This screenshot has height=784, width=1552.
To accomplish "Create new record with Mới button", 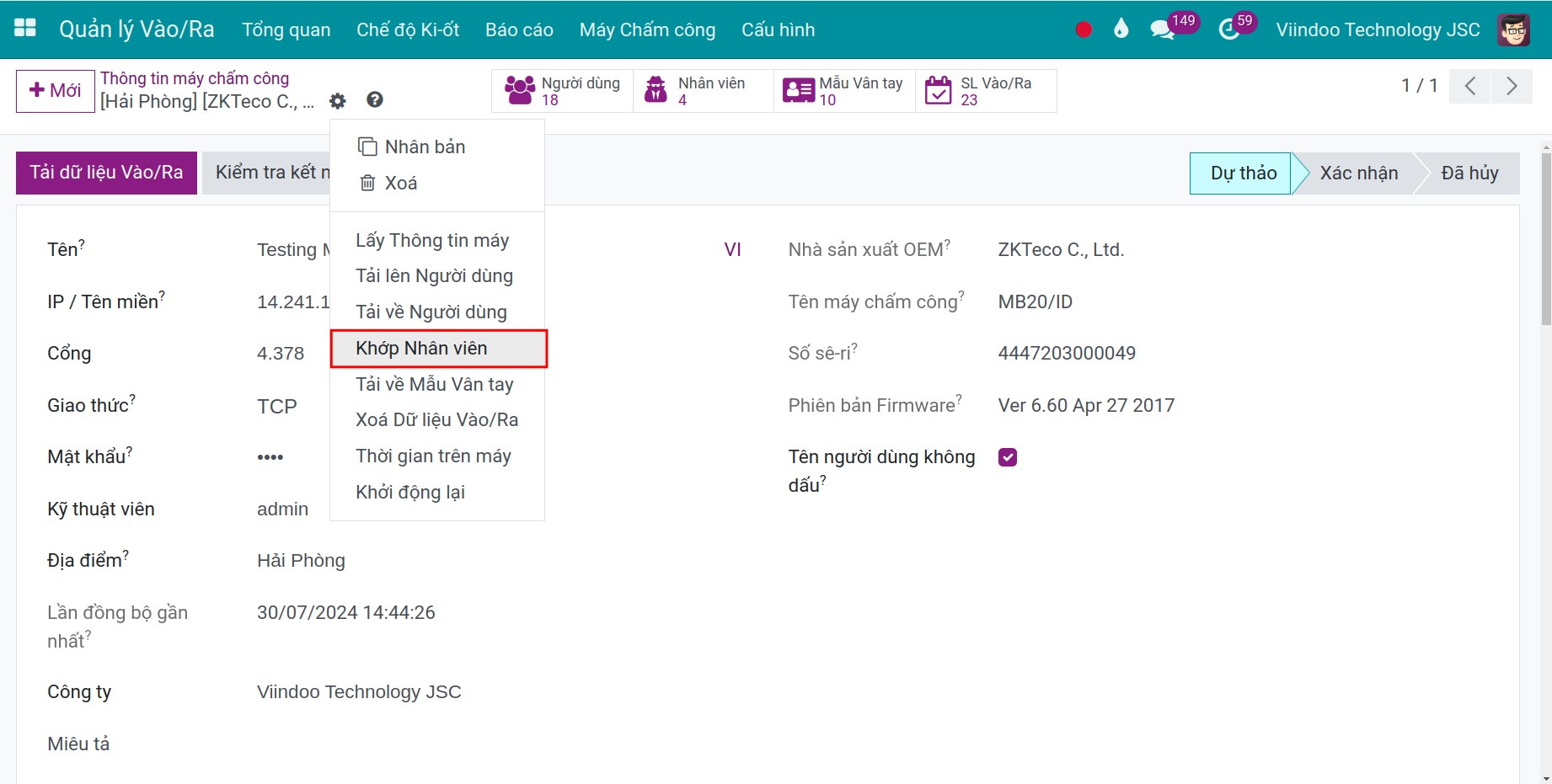I will pos(56,91).
